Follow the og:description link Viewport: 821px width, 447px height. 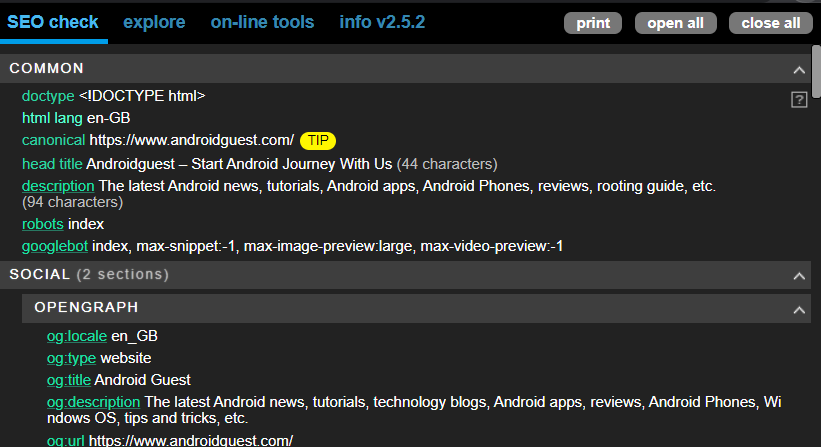click(93, 402)
